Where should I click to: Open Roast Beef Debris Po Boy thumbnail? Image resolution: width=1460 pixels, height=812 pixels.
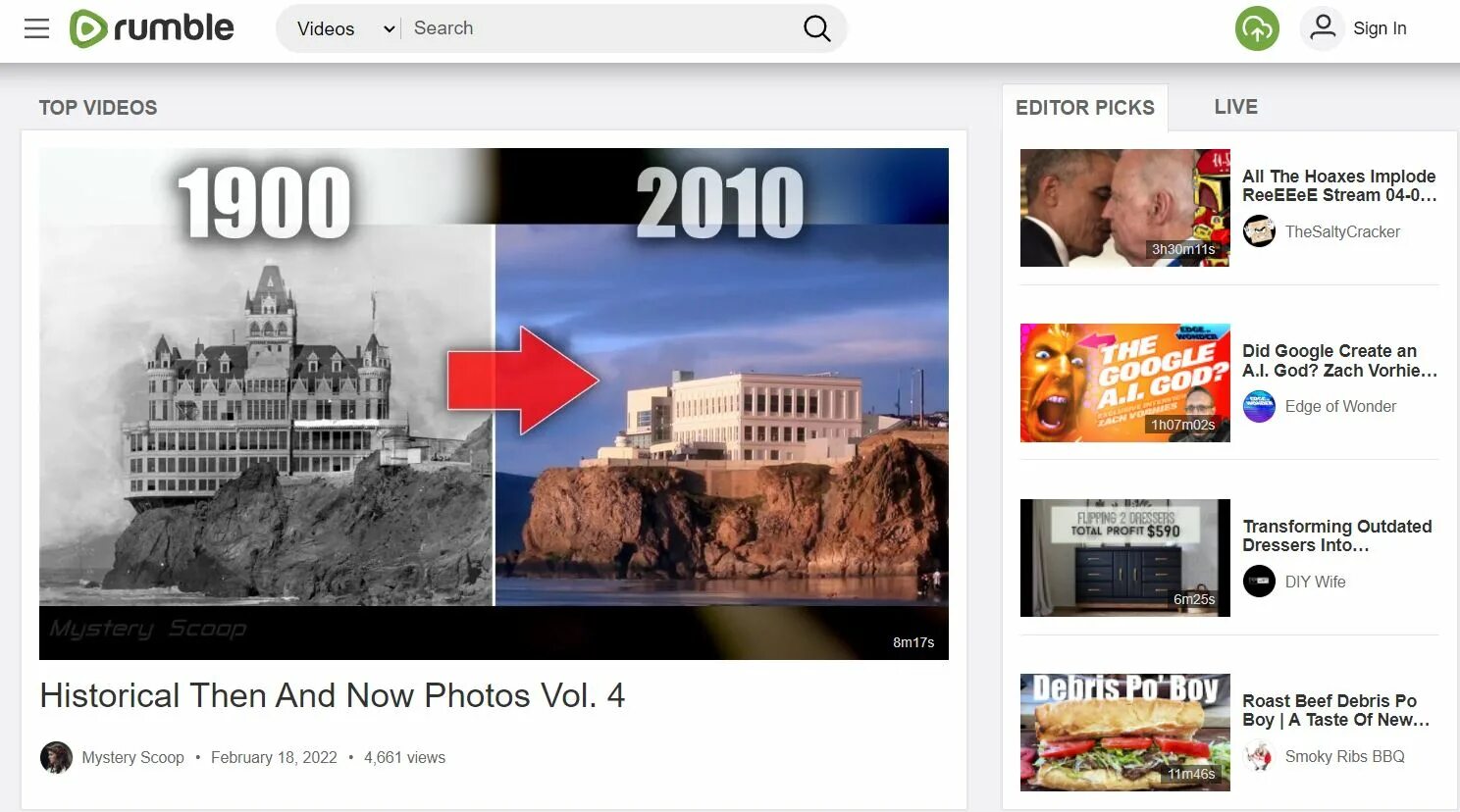click(1124, 733)
